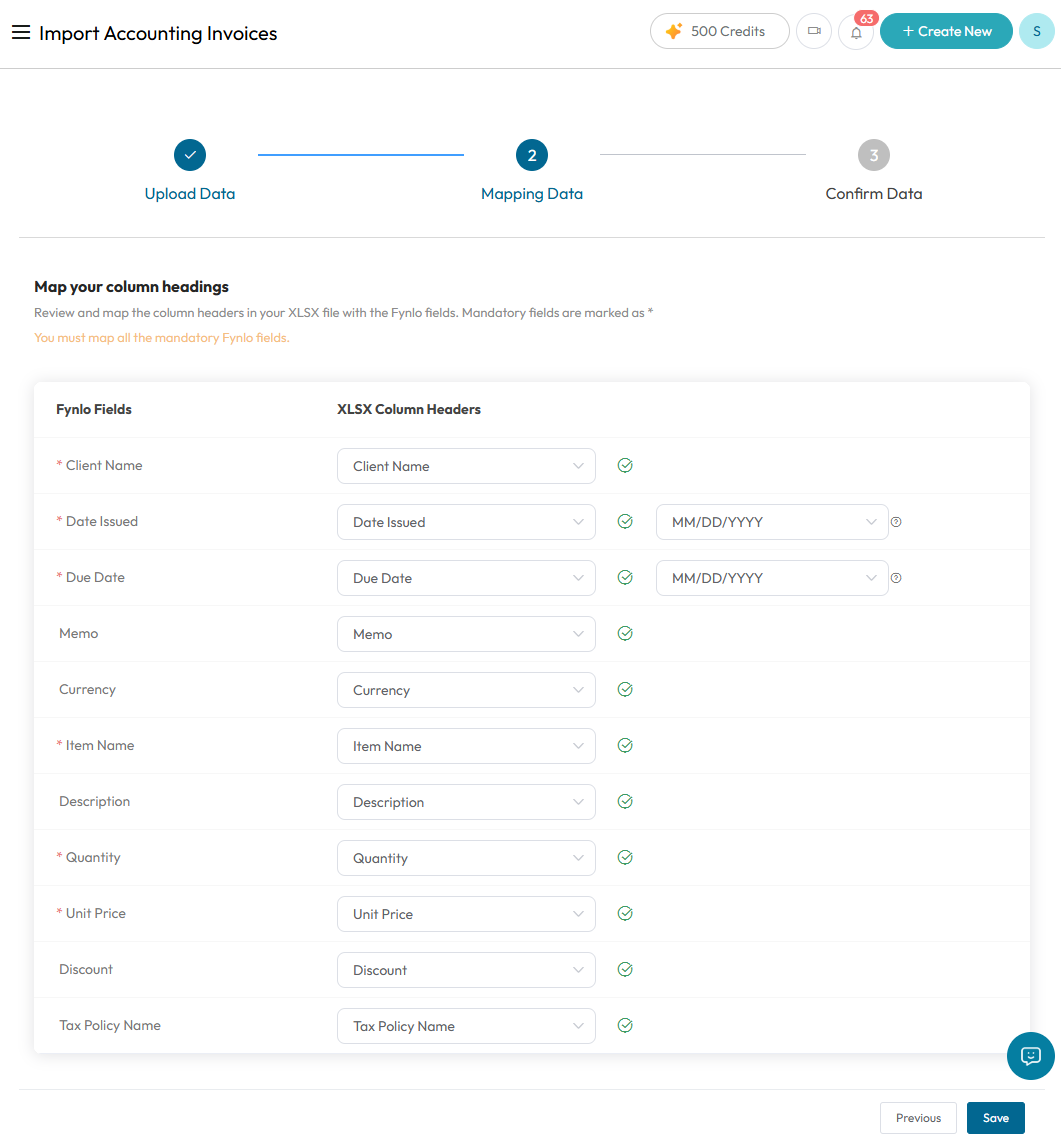Click the help icon beside Due Date format
Screen dimensions: 1061x1144
896,578
